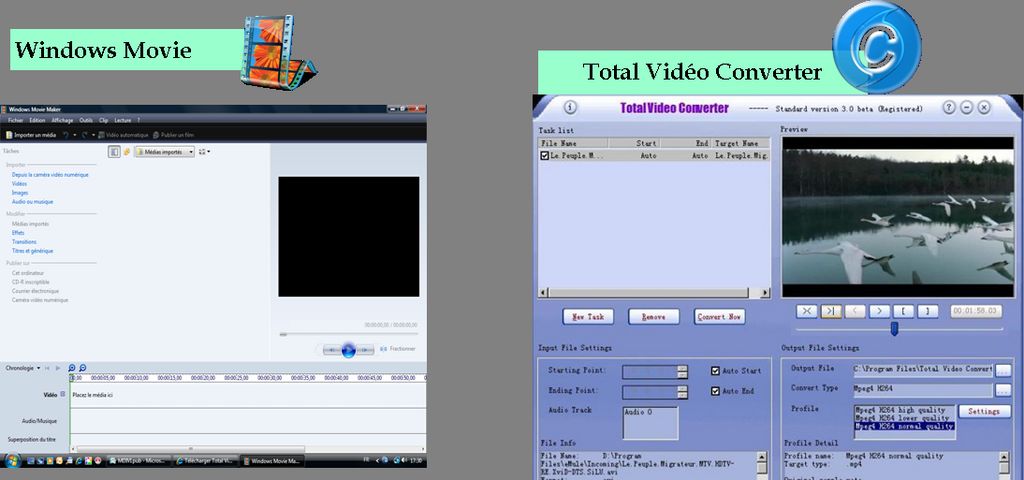This screenshot has height=480, width=1024.
Task: Click the New Task button
Action: pos(588,317)
